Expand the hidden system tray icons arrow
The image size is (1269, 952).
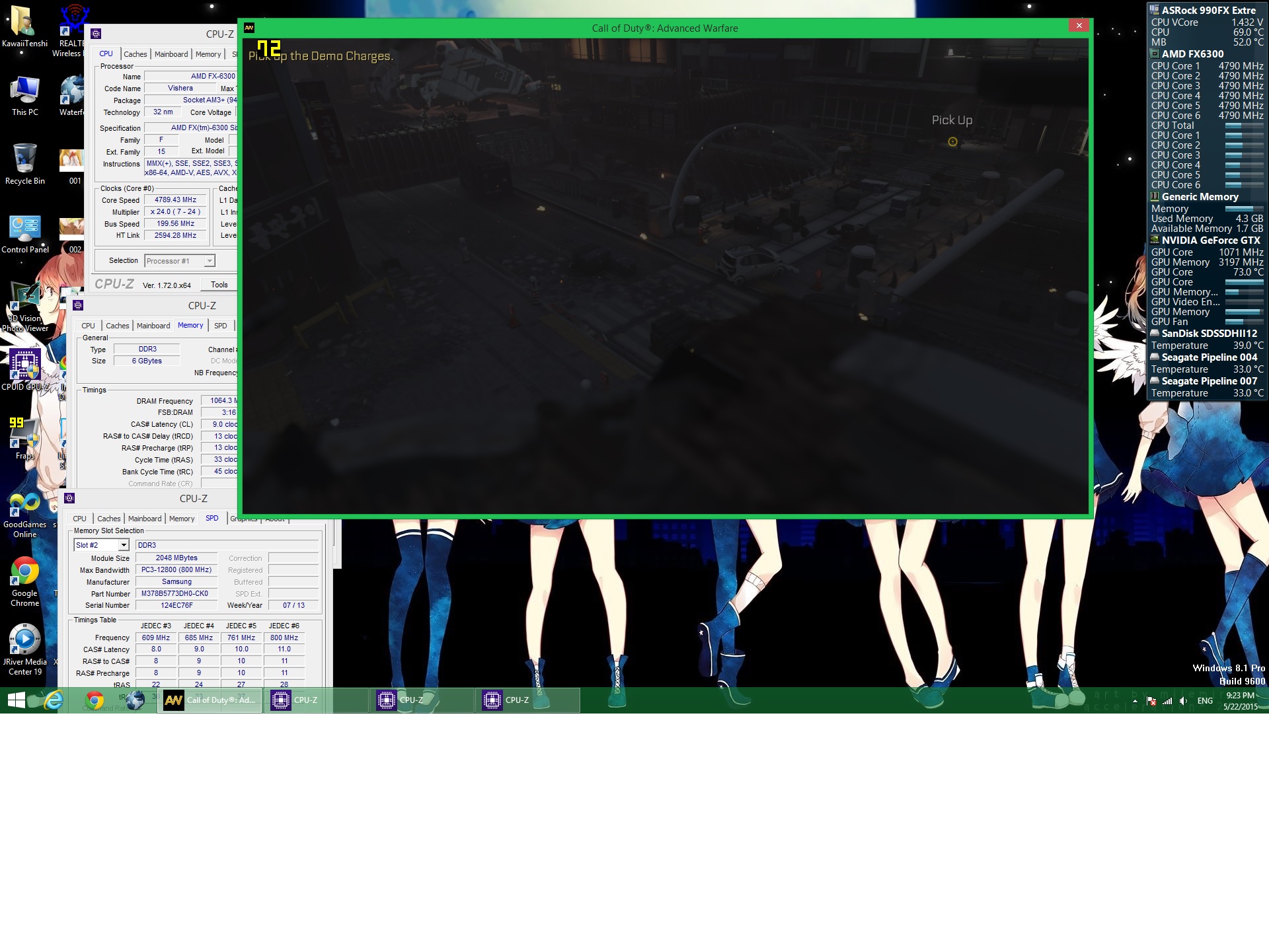click(x=1135, y=701)
